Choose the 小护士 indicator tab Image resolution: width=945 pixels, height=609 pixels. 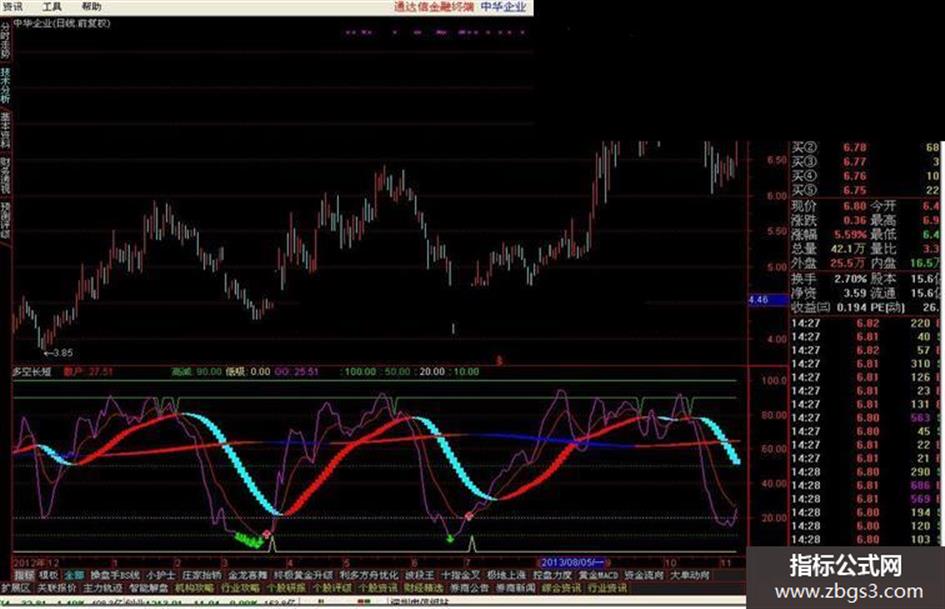click(160, 576)
